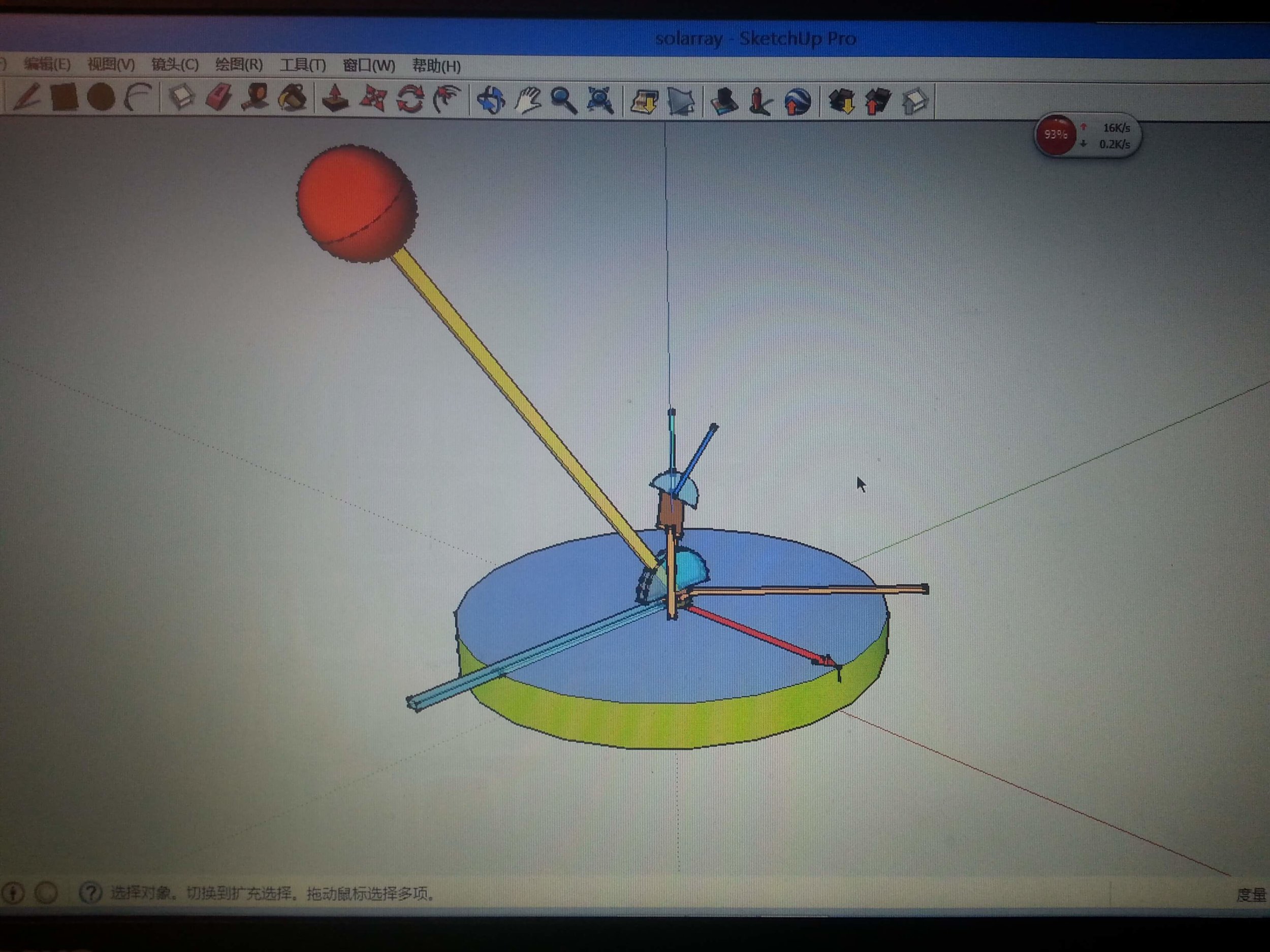The height and width of the screenshot is (952, 1270).
Task: Click the Share Component icon
Action: point(915,102)
